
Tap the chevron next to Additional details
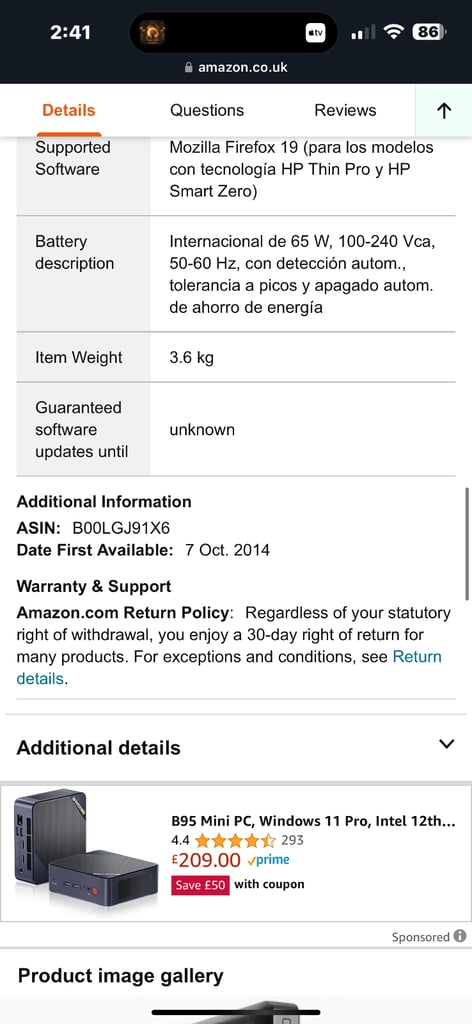click(x=447, y=744)
